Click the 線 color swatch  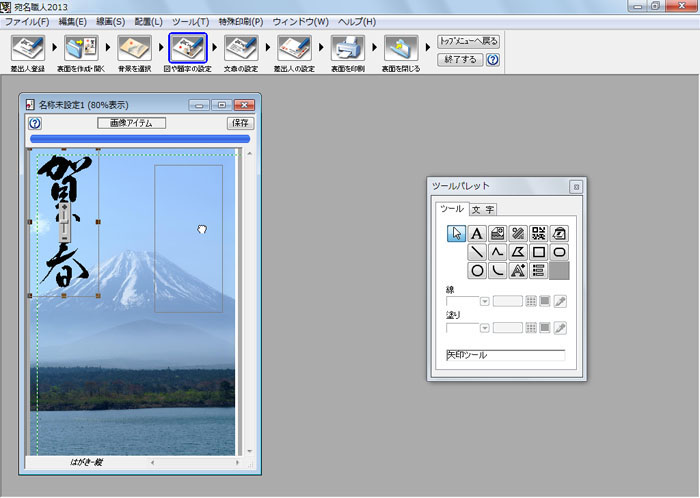(546, 301)
